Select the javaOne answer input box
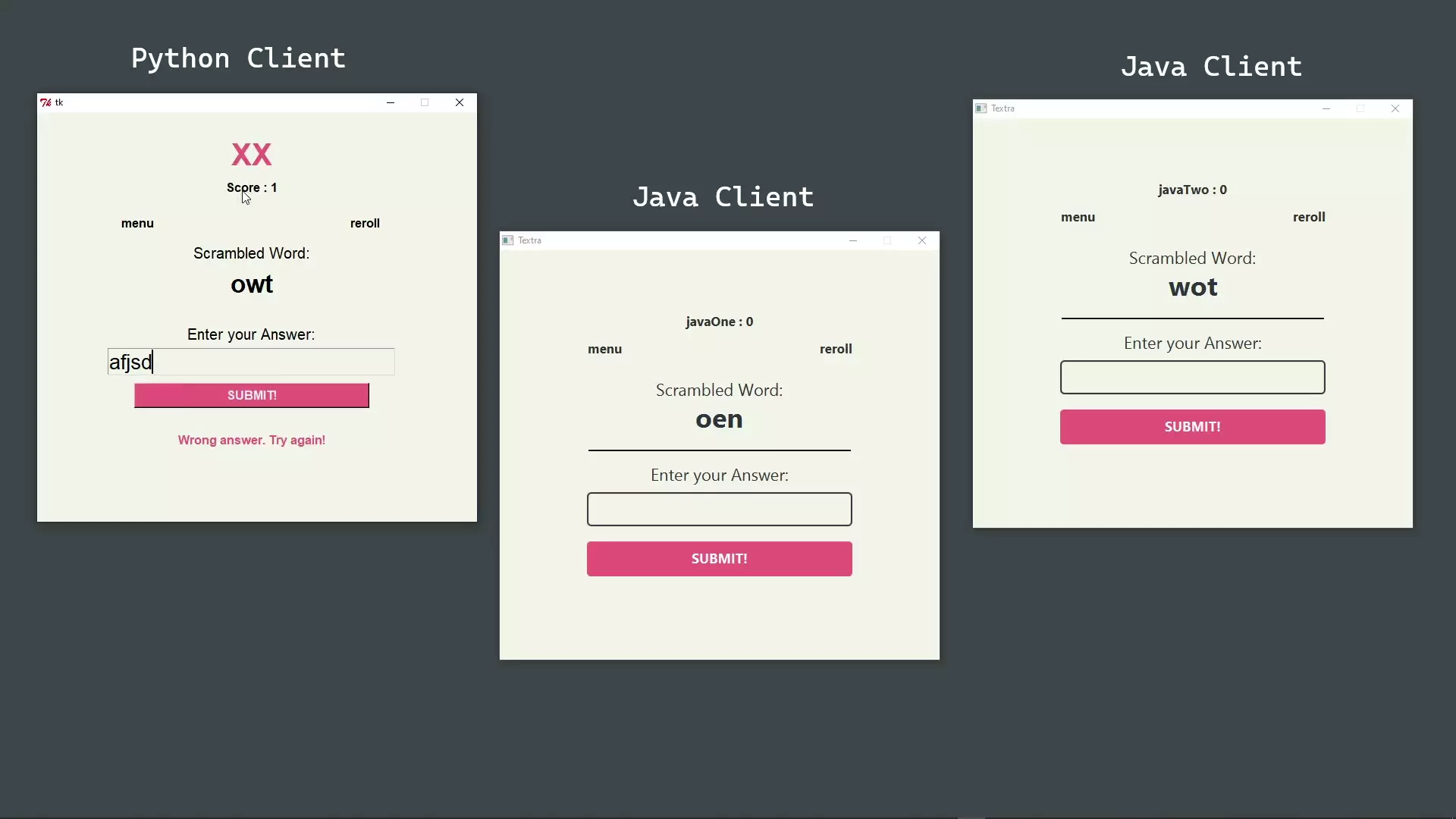The image size is (1456, 819). pyautogui.click(x=719, y=509)
